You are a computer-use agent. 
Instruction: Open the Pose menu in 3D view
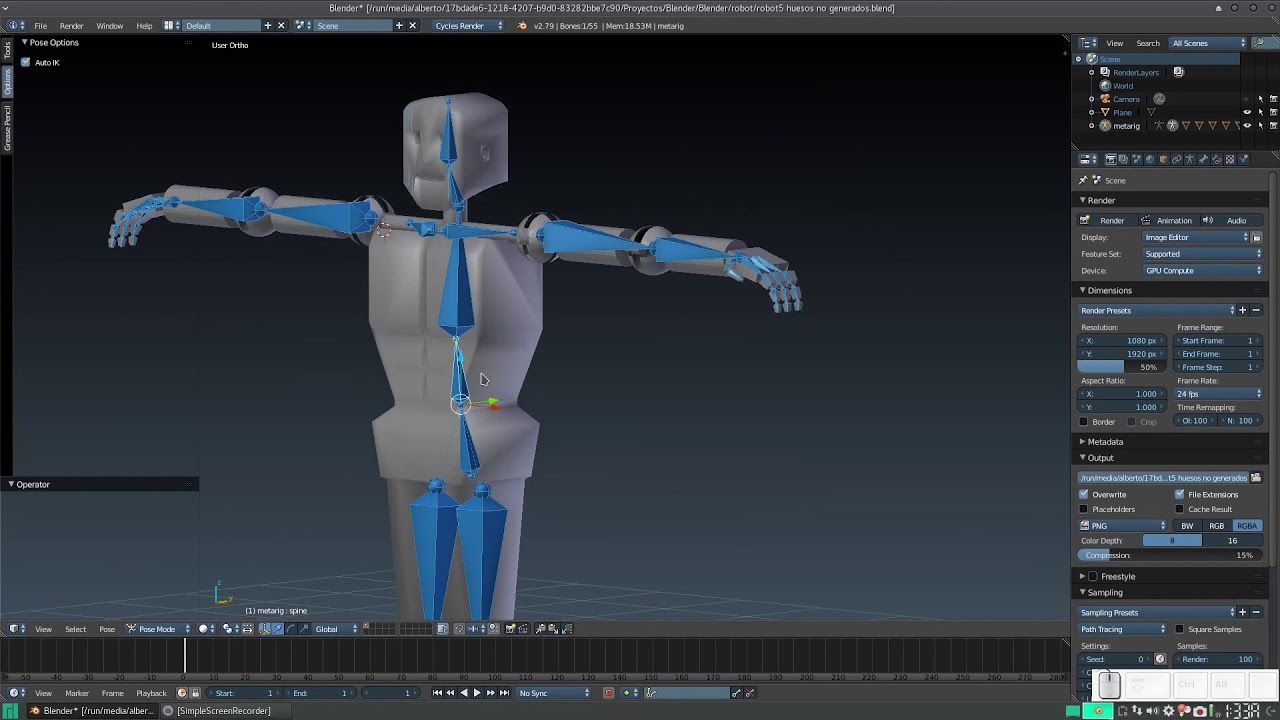[107, 629]
